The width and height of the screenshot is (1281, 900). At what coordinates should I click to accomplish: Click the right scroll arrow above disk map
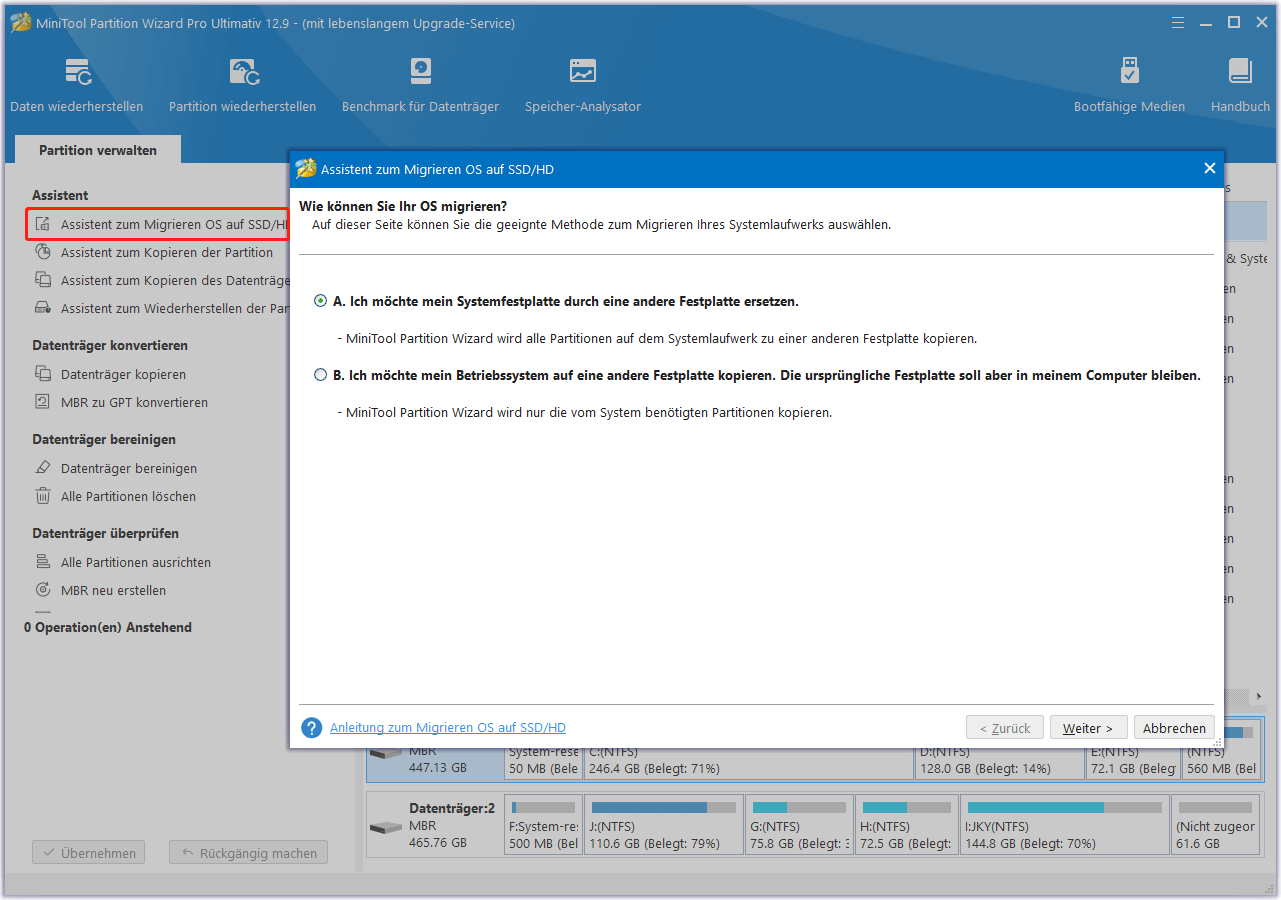pyautogui.click(x=1259, y=696)
